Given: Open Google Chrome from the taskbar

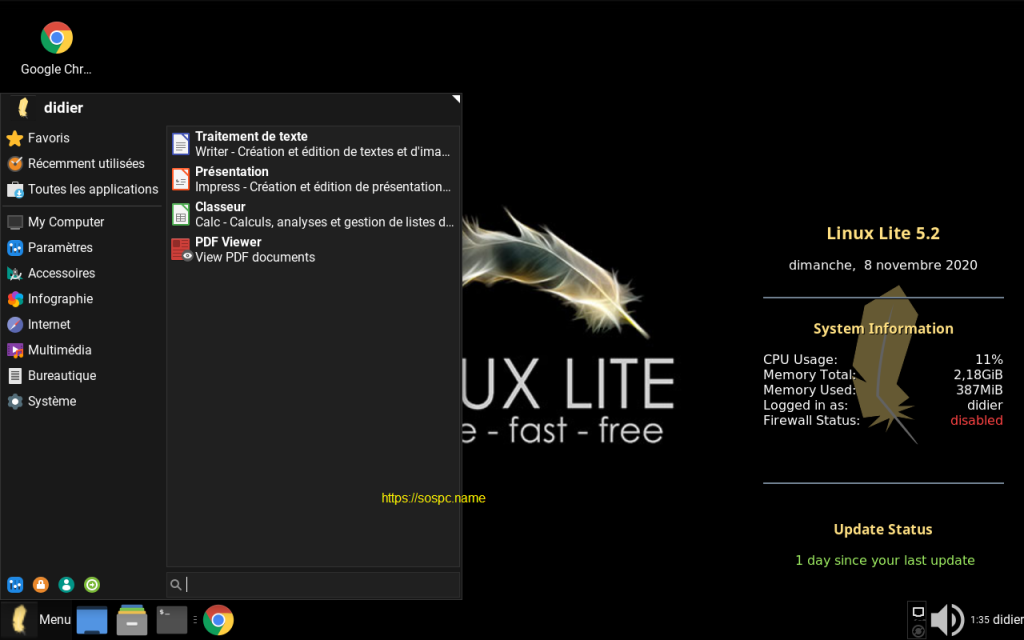Looking at the screenshot, I should coord(218,620).
